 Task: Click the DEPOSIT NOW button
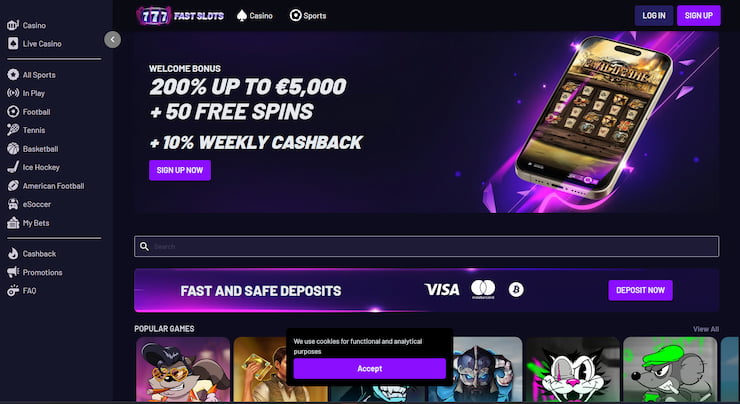coord(640,290)
